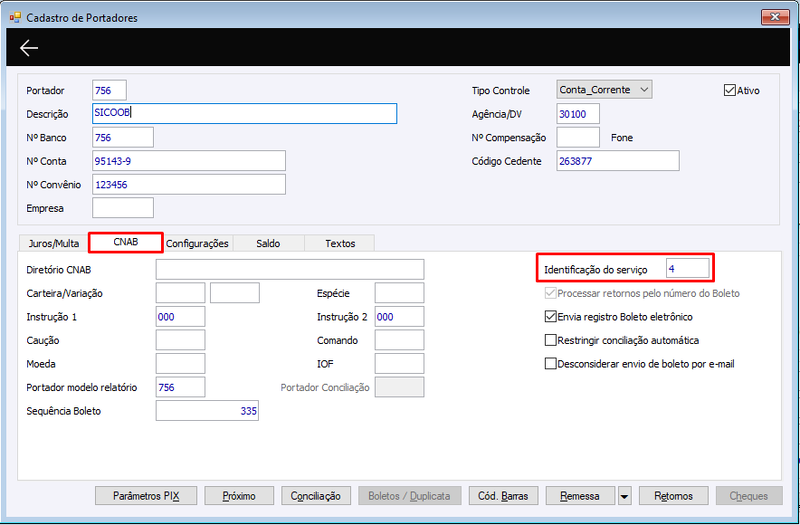Open the Configurações tab

197,243
